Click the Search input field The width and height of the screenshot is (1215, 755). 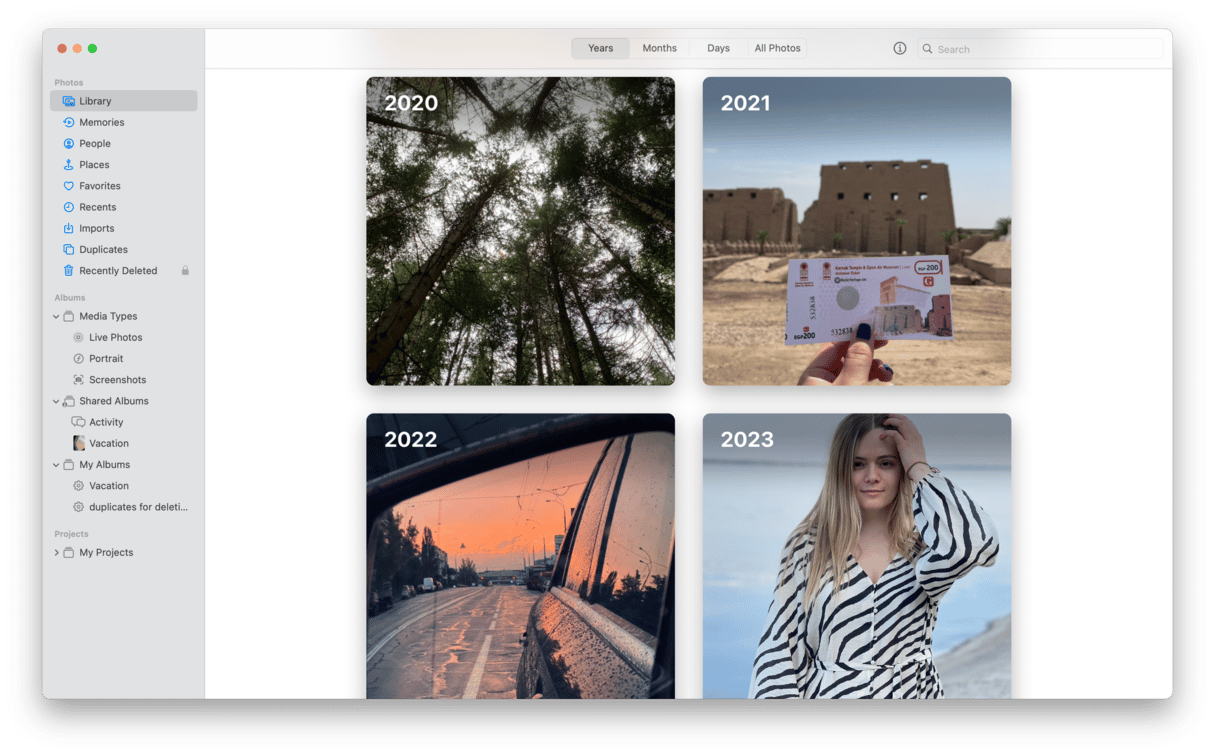1040,48
